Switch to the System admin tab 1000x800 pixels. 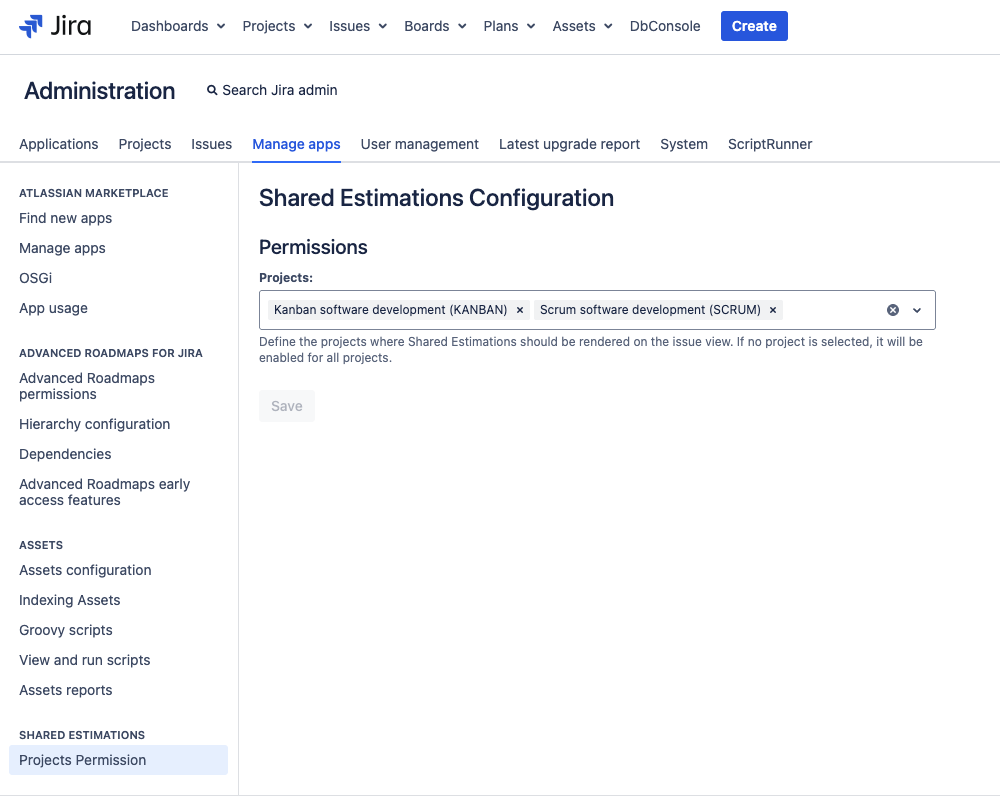pos(684,144)
